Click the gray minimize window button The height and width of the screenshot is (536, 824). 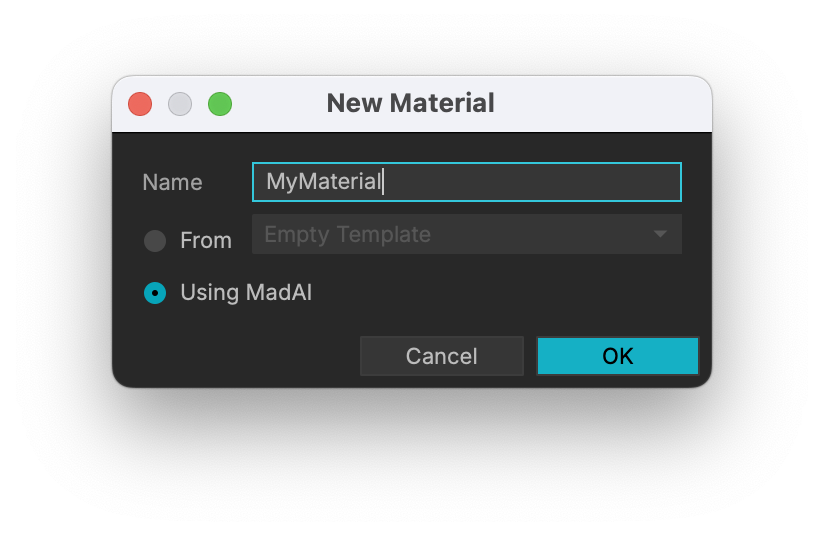[x=180, y=104]
